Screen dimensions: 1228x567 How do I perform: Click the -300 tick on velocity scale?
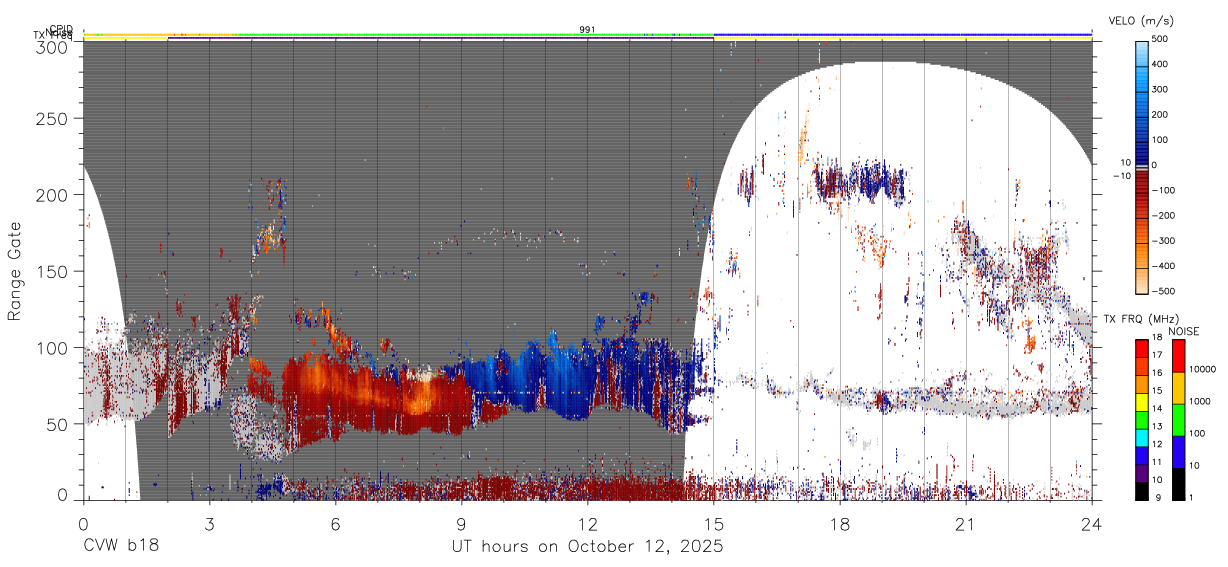pos(1164,241)
